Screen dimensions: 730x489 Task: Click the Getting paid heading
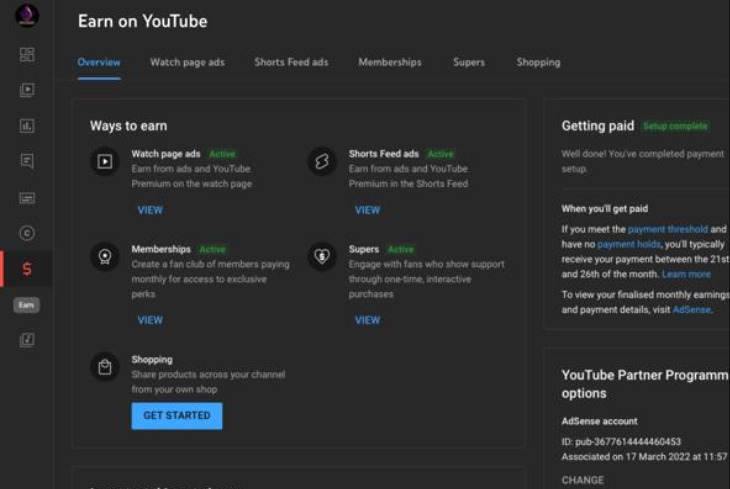tap(598, 126)
